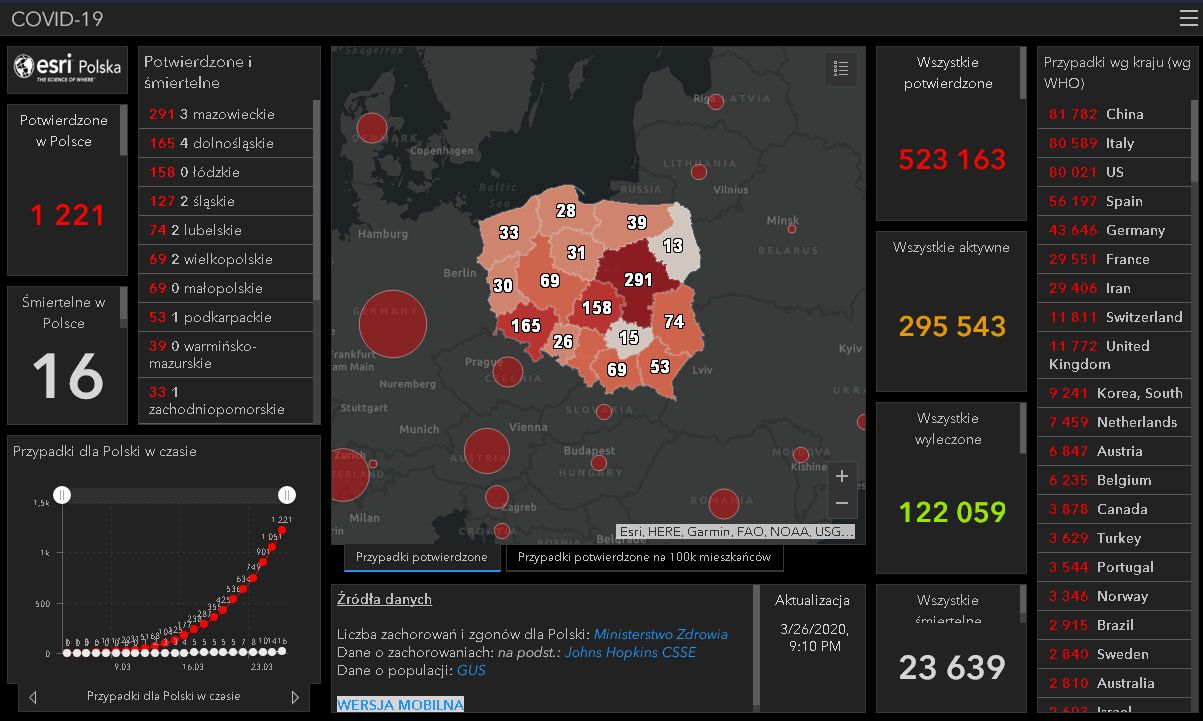
Task: Zoom in on the map
Action: [x=841, y=476]
